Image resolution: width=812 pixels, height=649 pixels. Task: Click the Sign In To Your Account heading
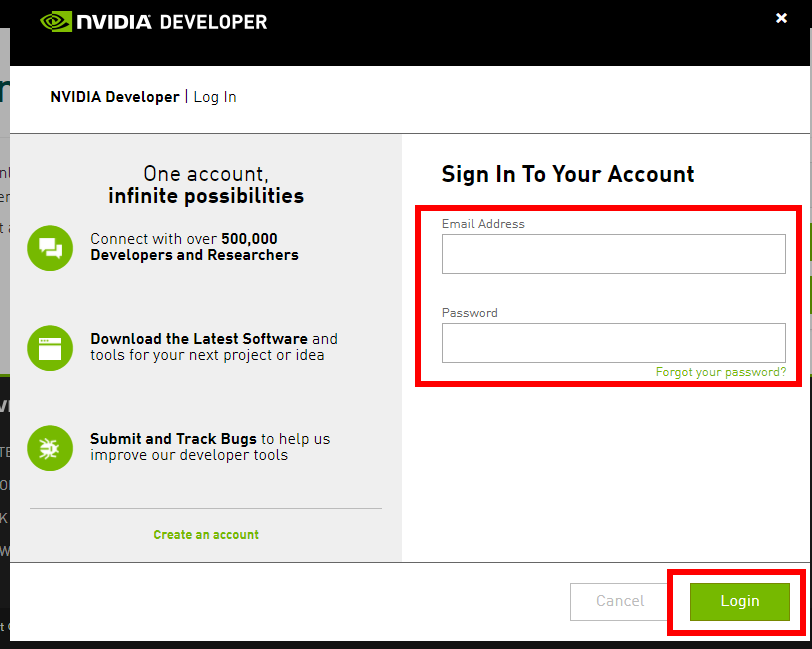coord(568,174)
